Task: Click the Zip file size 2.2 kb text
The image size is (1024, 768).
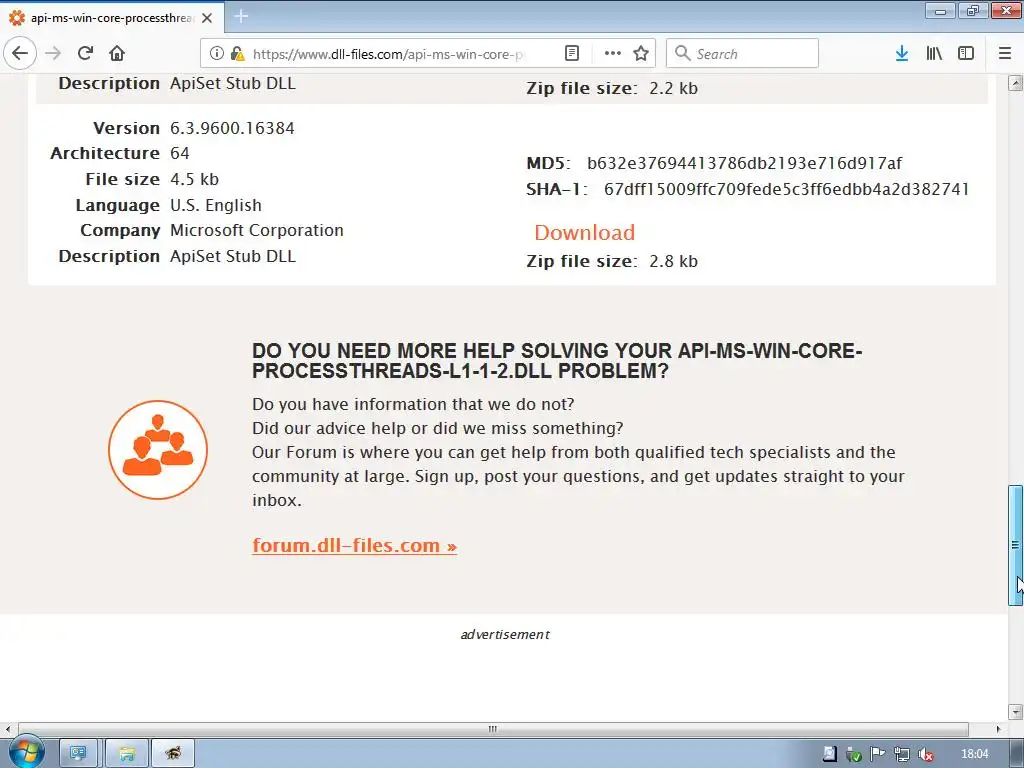Action: (x=612, y=88)
